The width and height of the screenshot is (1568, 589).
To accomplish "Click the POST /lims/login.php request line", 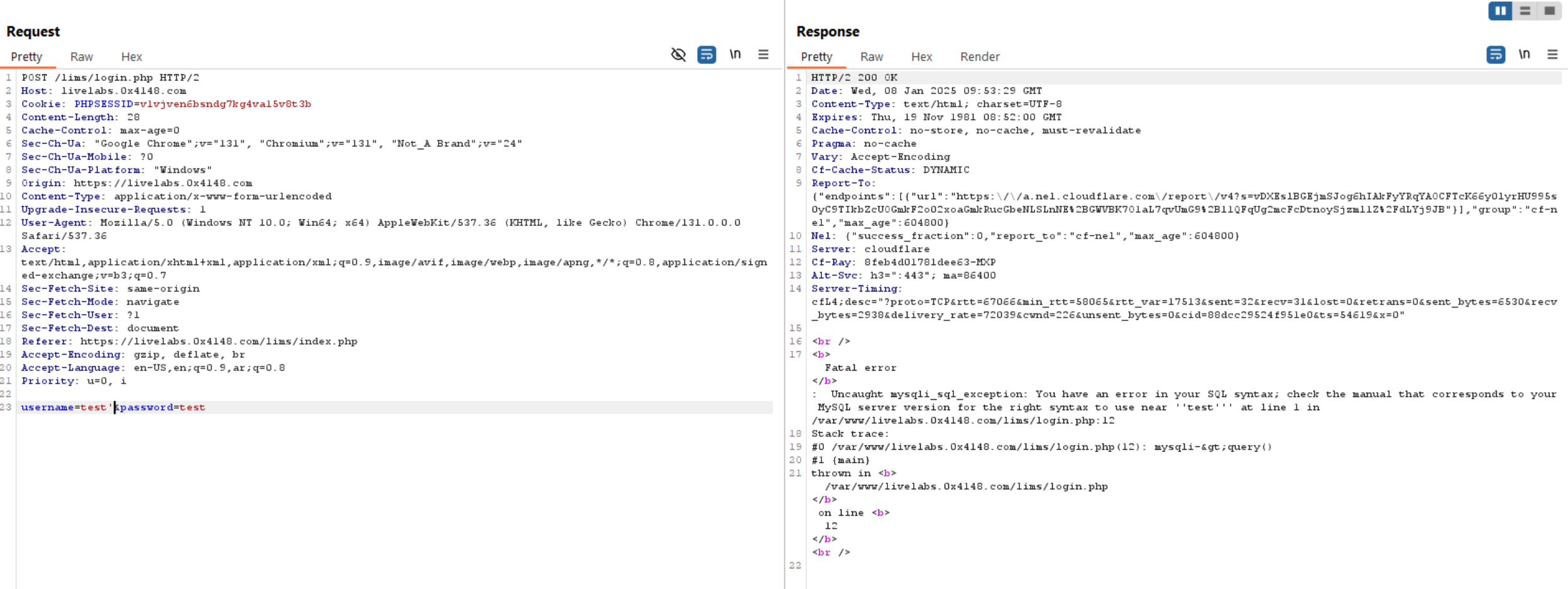I will click(x=110, y=78).
